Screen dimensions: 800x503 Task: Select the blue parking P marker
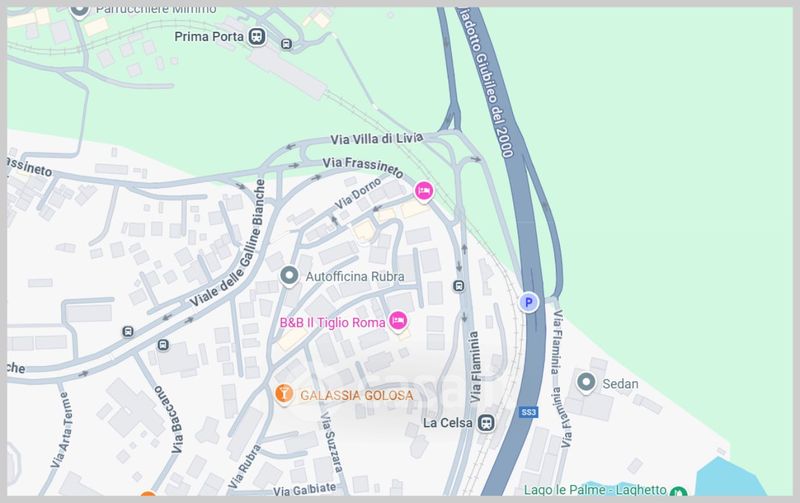pyautogui.click(x=529, y=303)
